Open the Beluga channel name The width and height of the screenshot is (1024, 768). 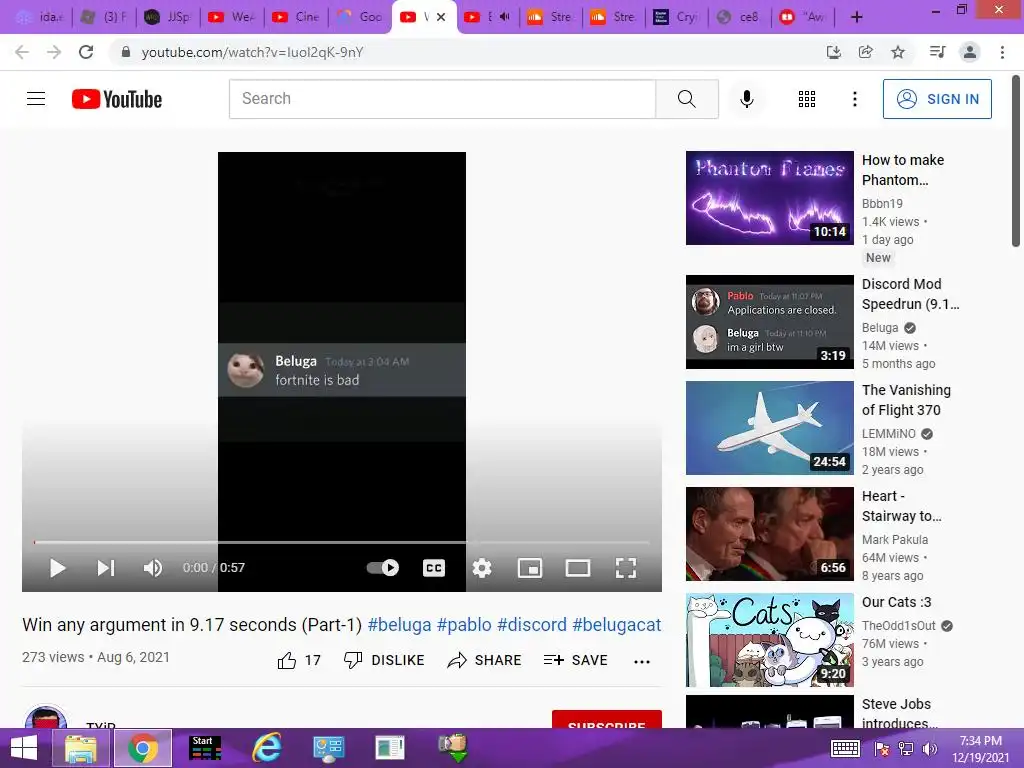point(880,328)
